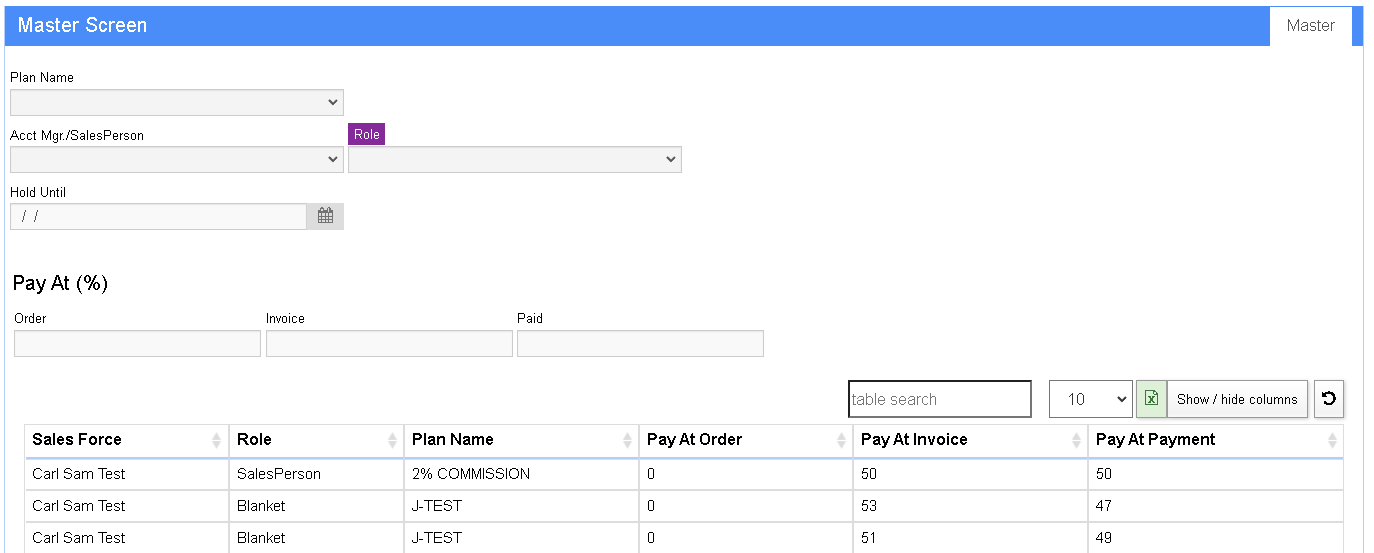The image size is (1374, 553).
Task: Open the Hold Until calendar picker
Action: click(x=325, y=216)
